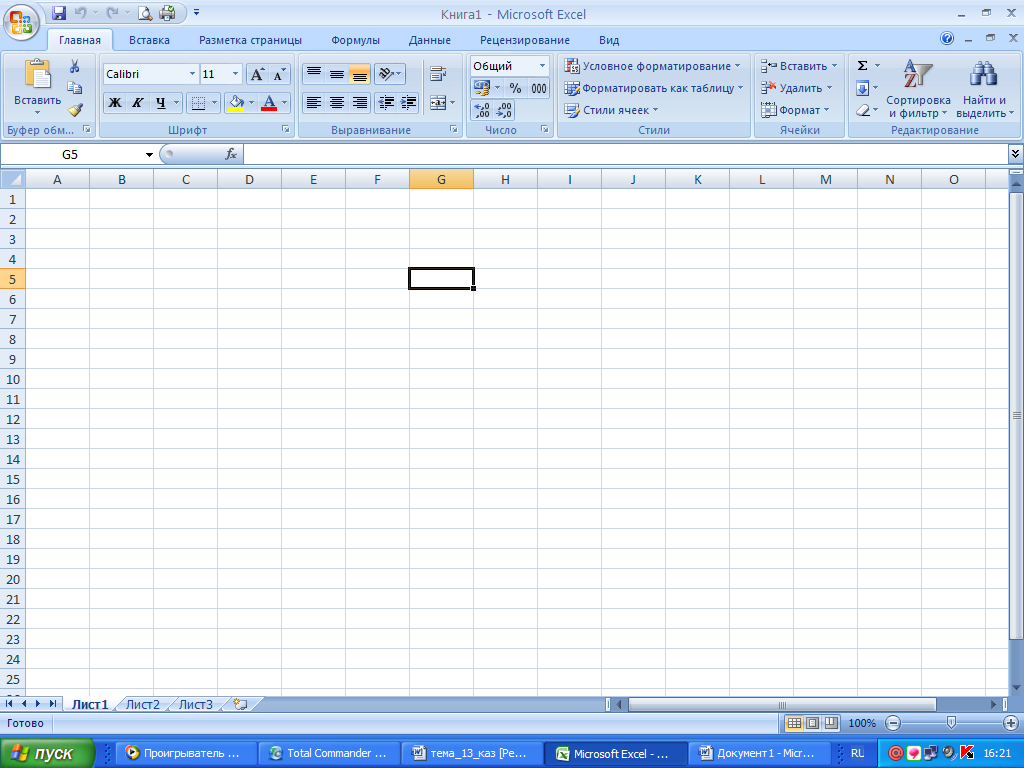Screen dimensions: 1024x768
Task: Decrease decimal places
Action: [x=504, y=110]
